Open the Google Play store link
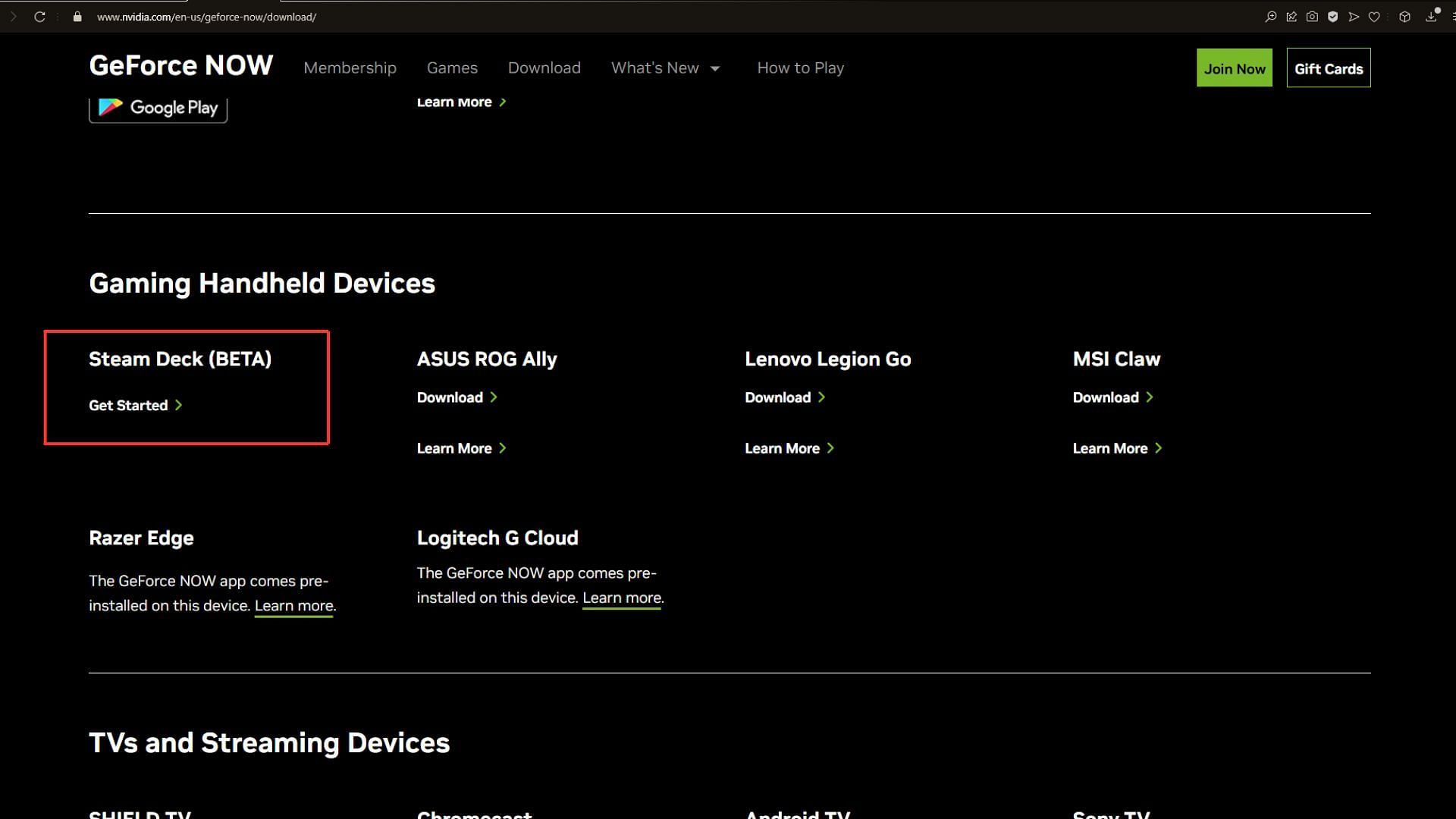Viewport: 1456px width, 819px height. click(157, 106)
